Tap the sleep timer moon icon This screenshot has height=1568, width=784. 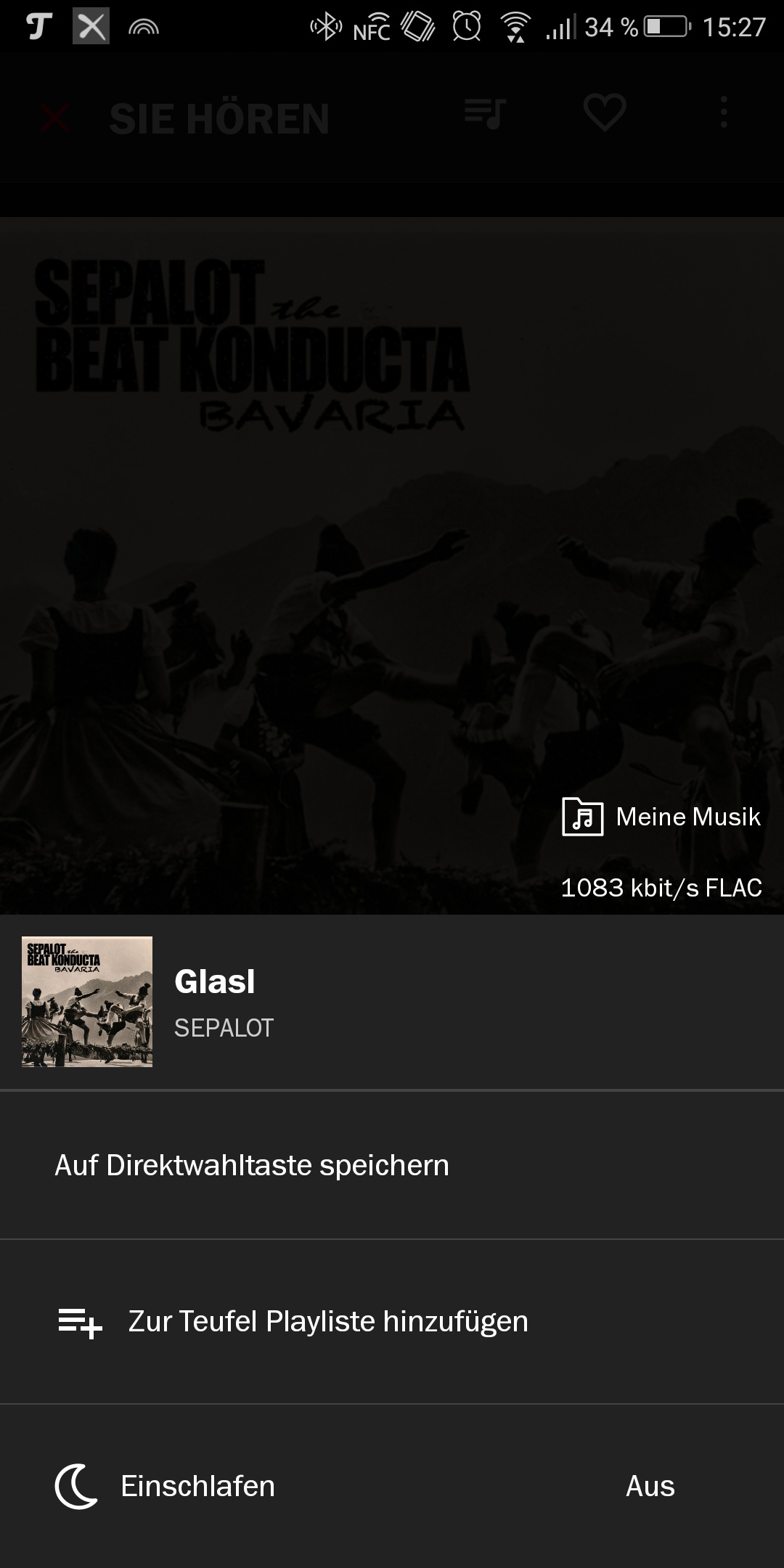pyautogui.click(x=76, y=1486)
